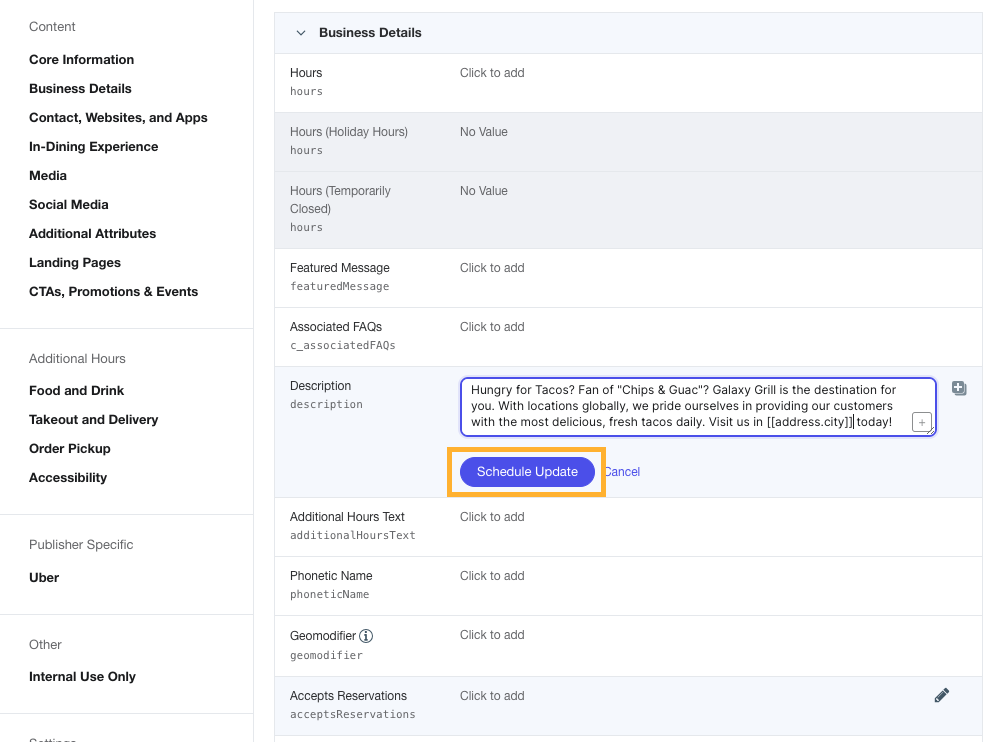The width and height of the screenshot is (992, 742).
Task: Open the Uber publisher settings
Action: (x=43, y=577)
